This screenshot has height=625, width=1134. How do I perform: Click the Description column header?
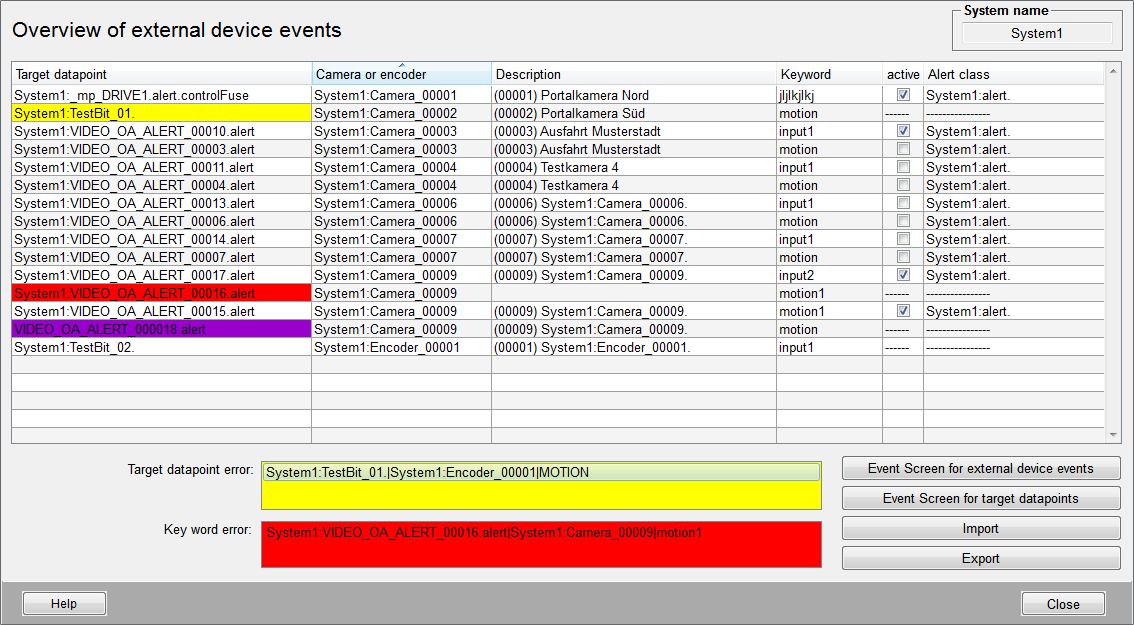(x=633, y=75)
